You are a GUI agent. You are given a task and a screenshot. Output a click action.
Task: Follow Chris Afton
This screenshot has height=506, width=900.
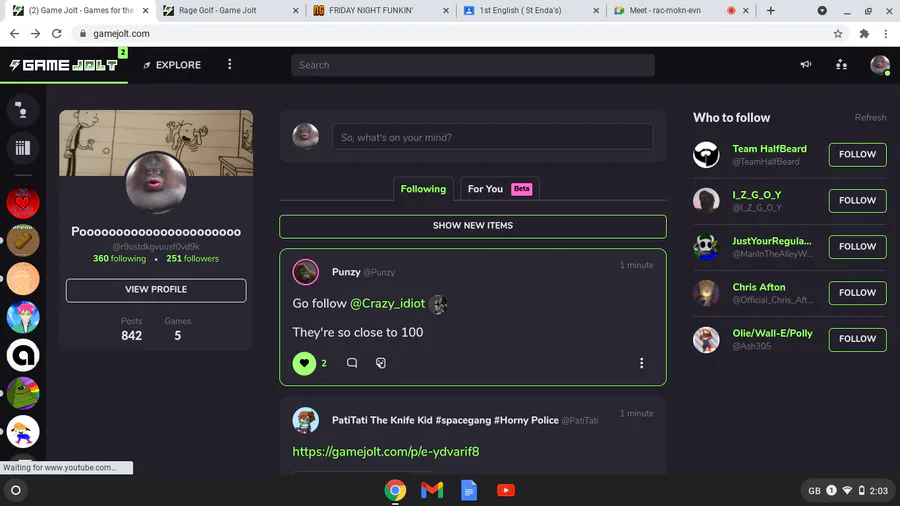coord(858,293)
